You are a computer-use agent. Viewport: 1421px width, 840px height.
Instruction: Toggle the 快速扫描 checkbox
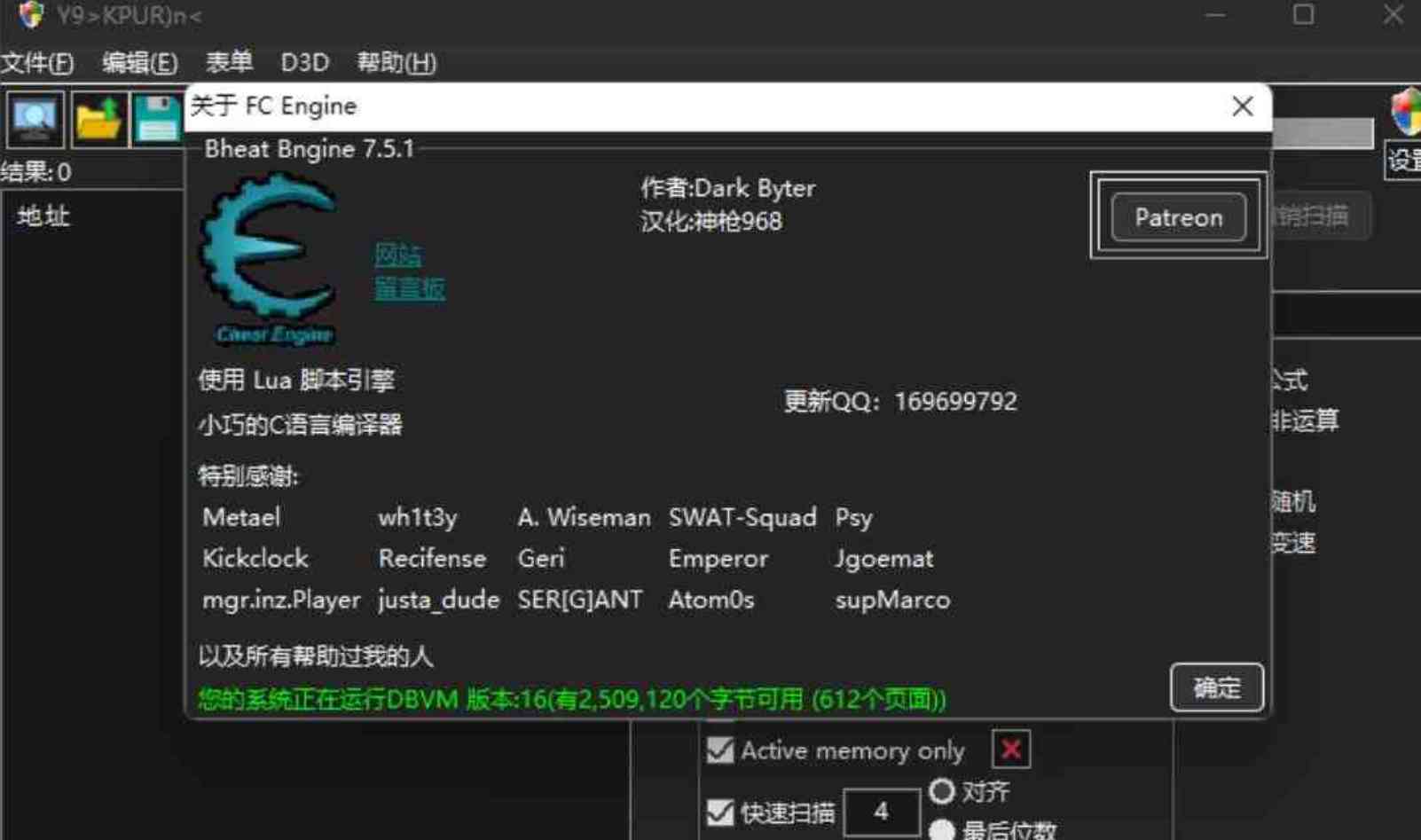pyautogui.click(x=720, y=813)
